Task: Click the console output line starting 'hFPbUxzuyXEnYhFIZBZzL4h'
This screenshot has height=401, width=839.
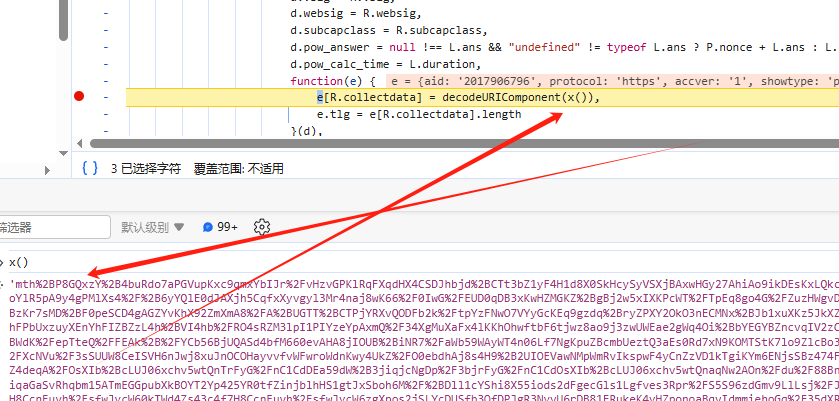Action: (x=424, y=327)
